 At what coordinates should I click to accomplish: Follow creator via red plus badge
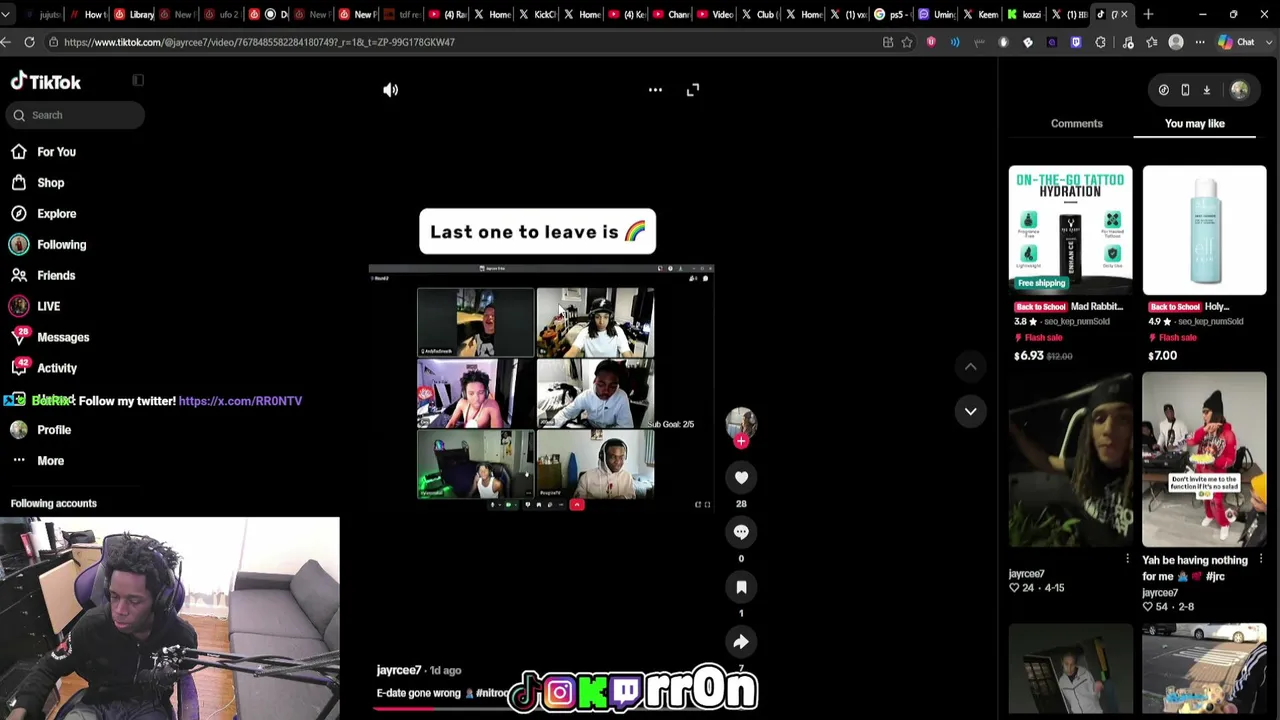pyautogui.click(x=741, y=441)
